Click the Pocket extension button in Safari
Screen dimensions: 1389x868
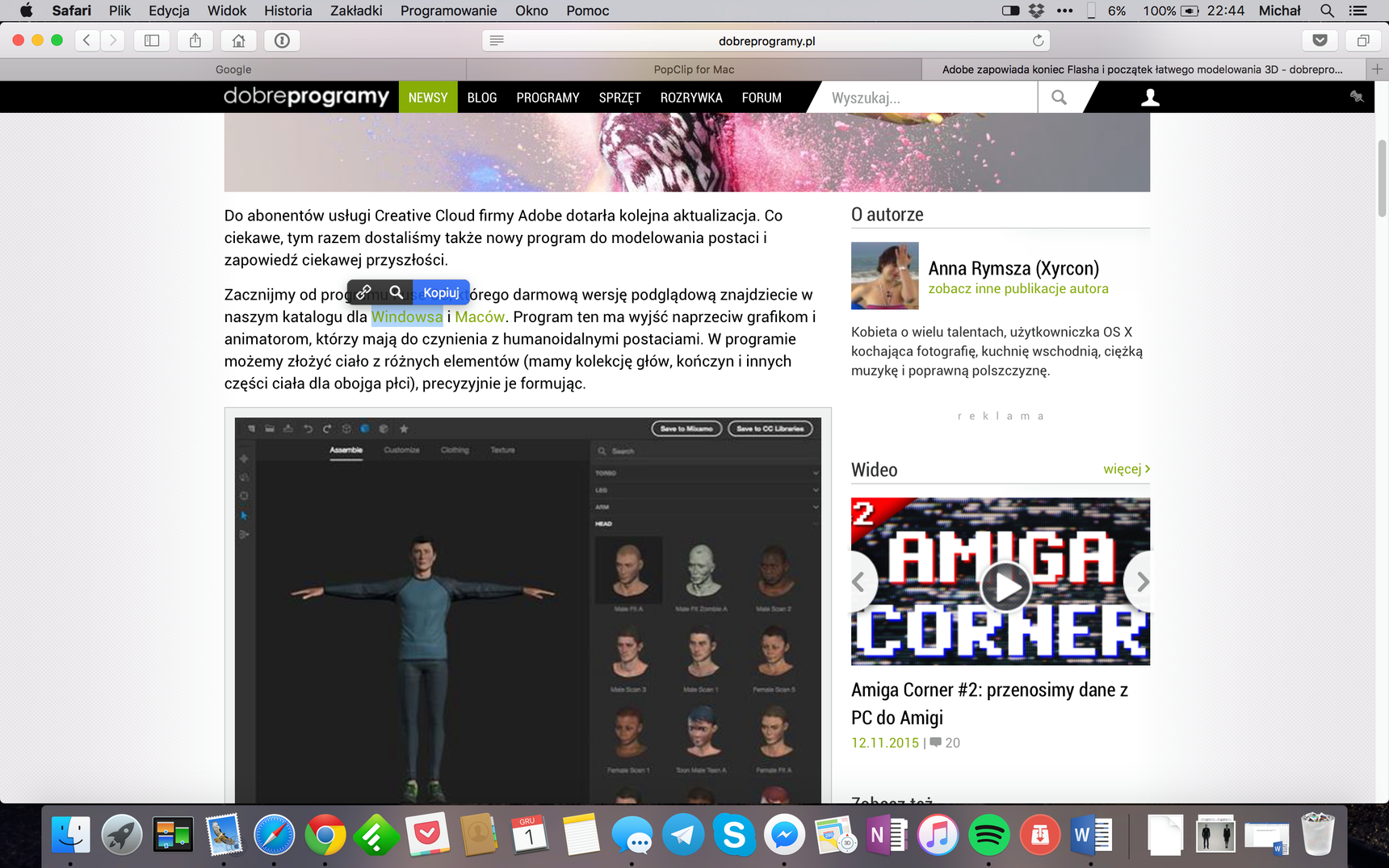tap(1320, 40)
